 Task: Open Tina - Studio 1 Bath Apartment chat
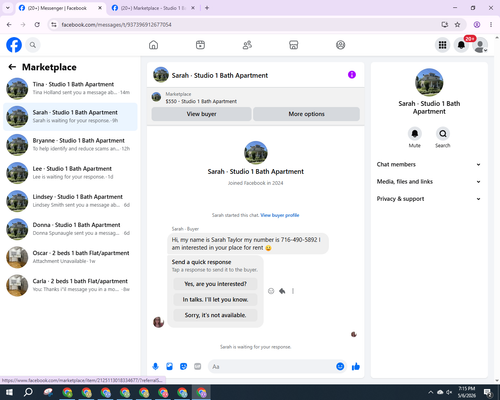coord(70,89)
